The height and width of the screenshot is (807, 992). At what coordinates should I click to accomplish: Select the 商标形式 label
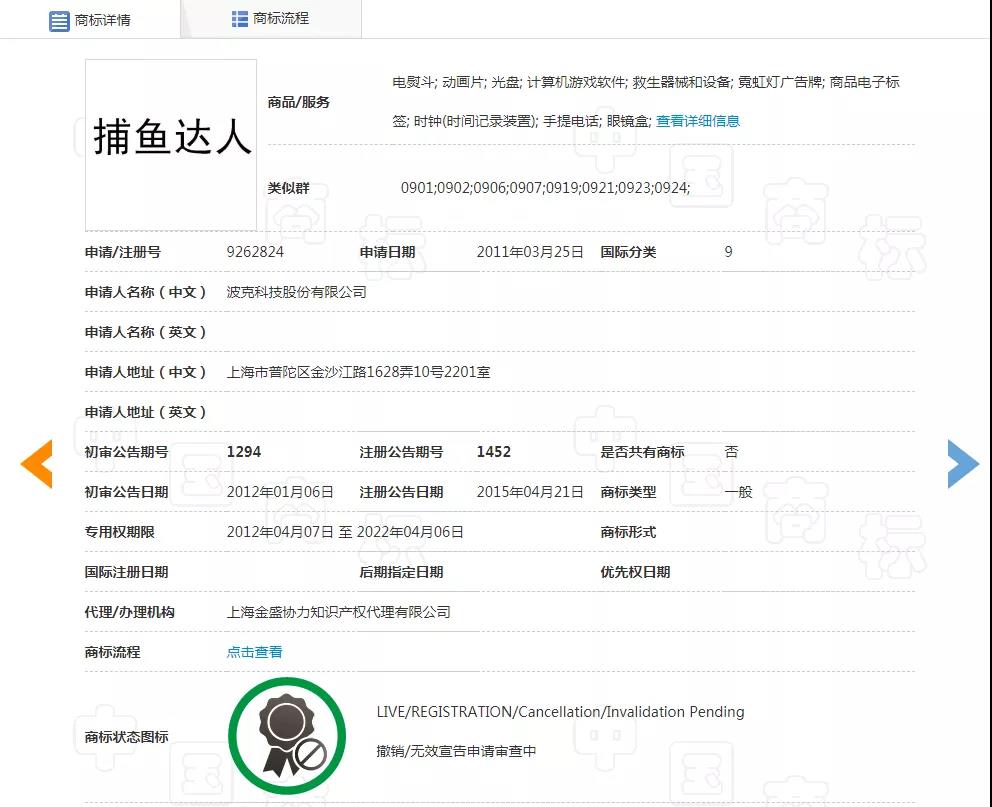(x=628, y=532)
